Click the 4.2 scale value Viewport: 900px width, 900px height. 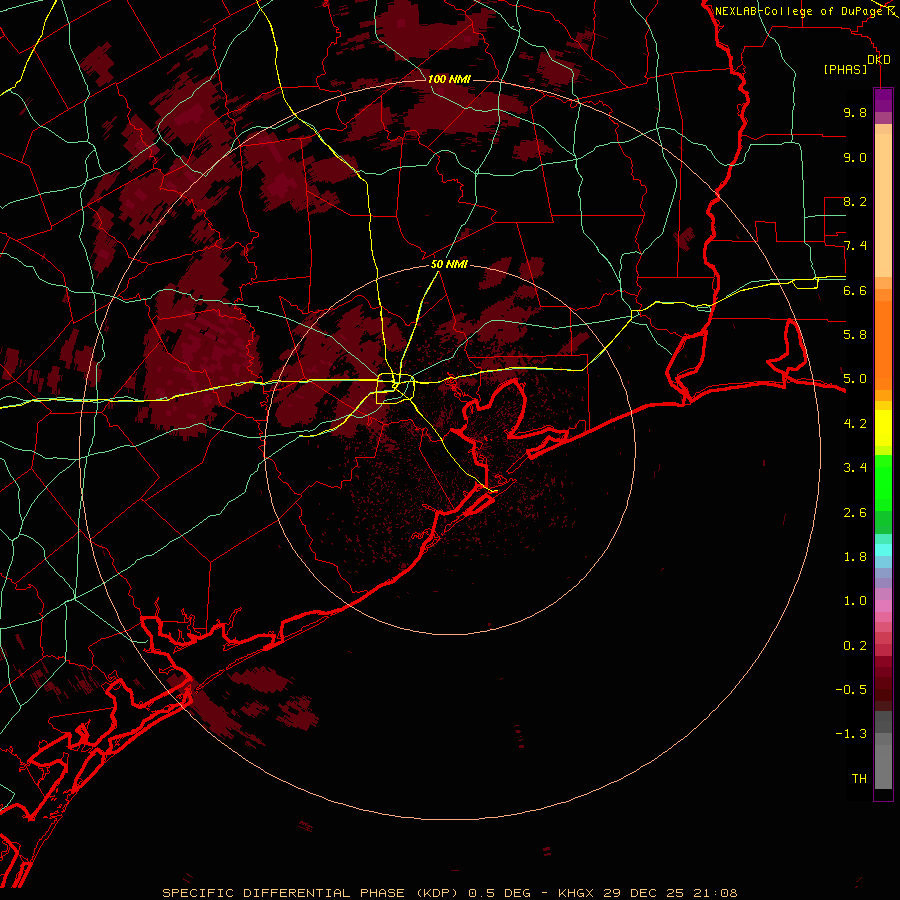pyautogui.click(x=855, y=424)
